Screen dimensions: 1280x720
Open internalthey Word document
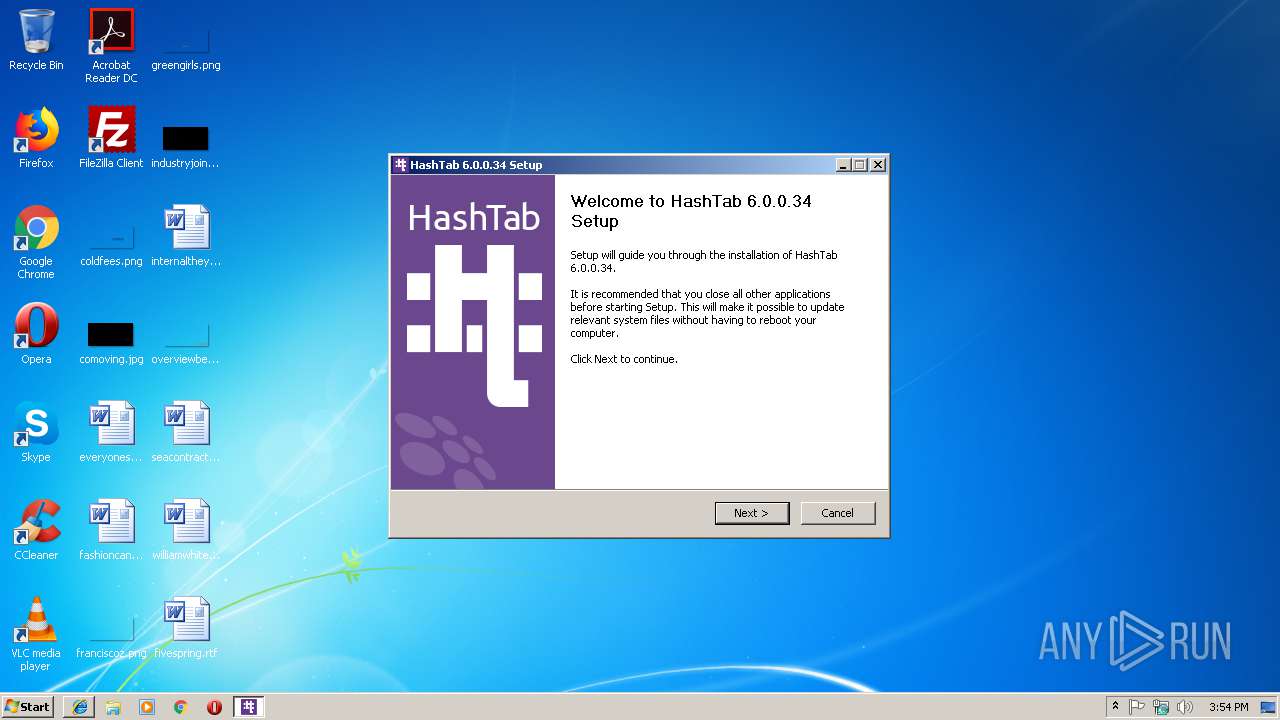[186, 236]
